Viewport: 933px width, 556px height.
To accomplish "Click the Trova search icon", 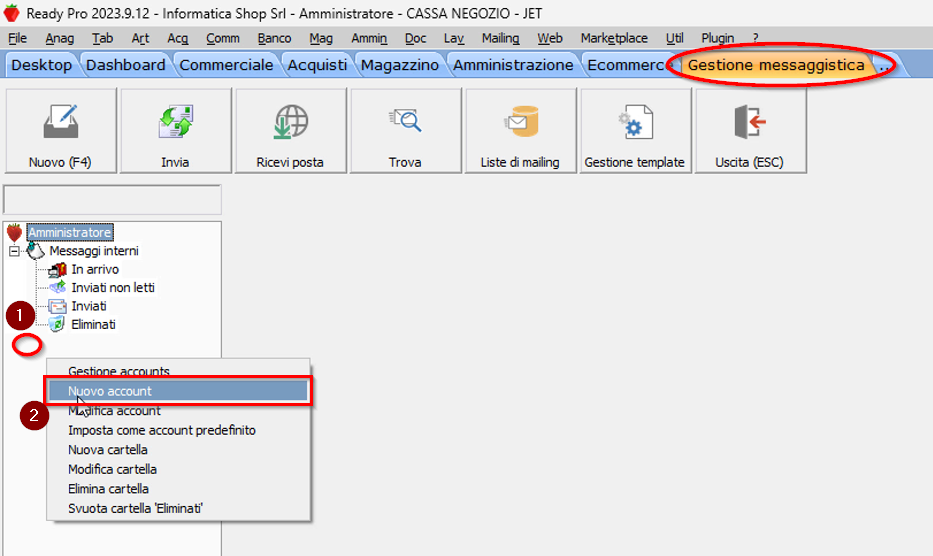I will [405, 121].
